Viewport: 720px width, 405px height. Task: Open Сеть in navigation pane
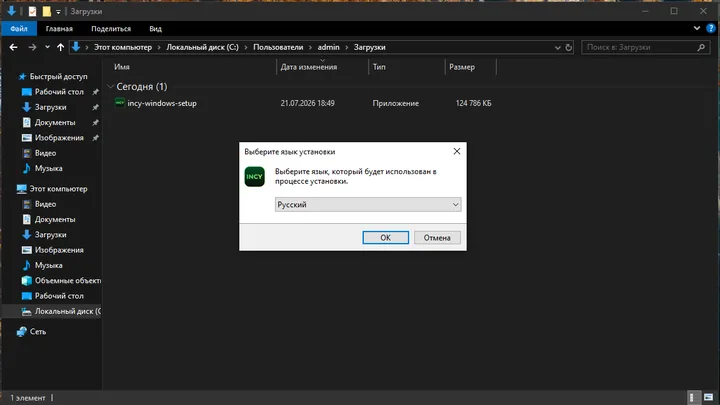click(38, 332)
